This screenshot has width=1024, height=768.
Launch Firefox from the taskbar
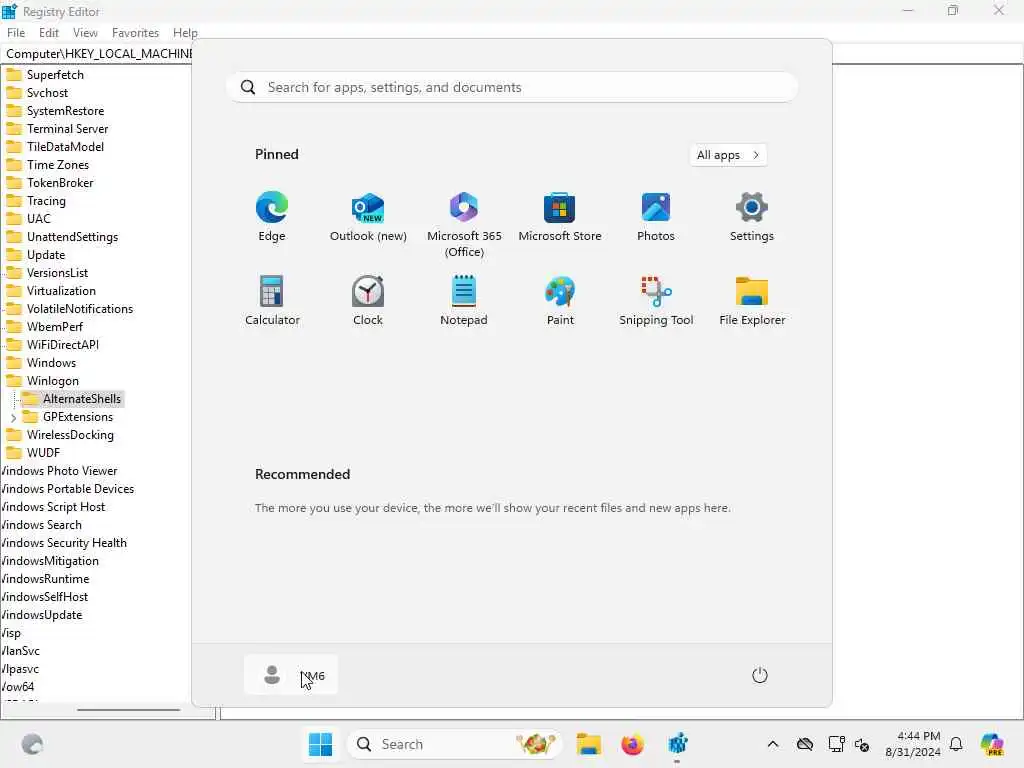pos(632,744)
